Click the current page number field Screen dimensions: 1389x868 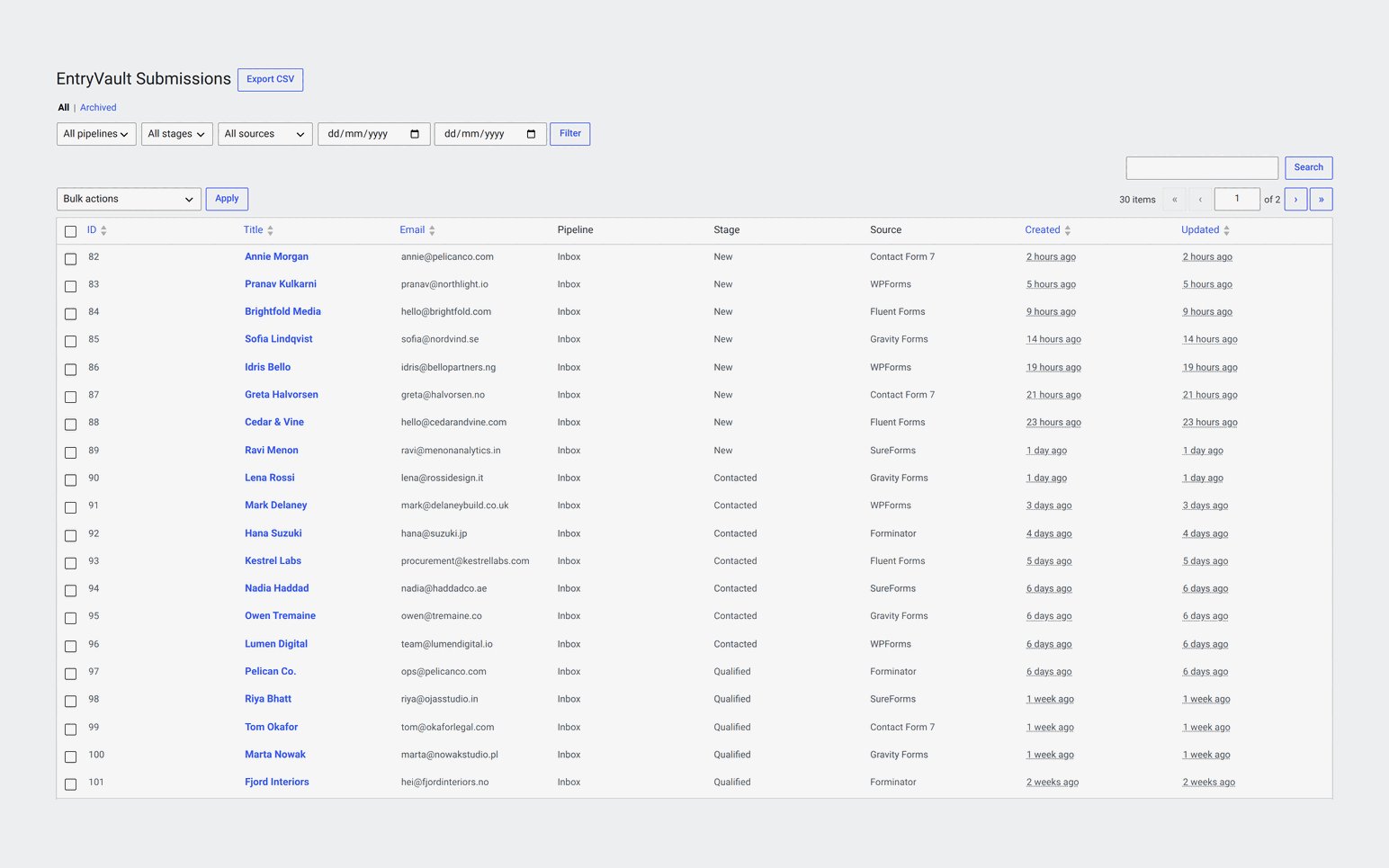coord(1237,199)
